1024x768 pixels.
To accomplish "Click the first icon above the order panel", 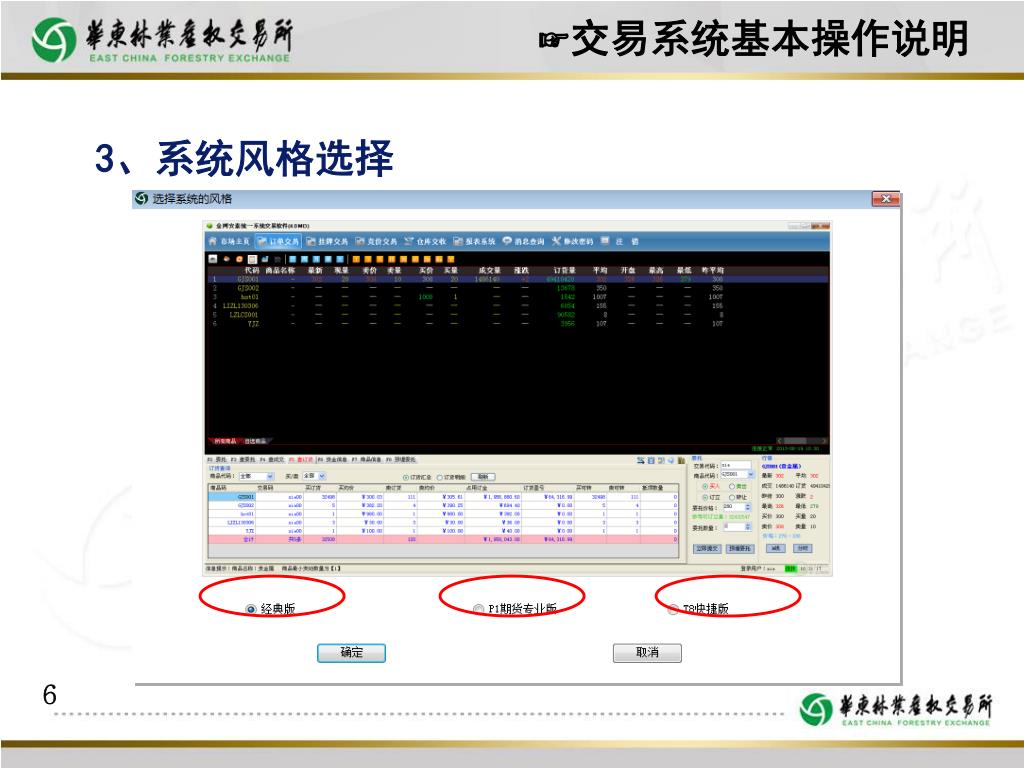I will point(641,461).
